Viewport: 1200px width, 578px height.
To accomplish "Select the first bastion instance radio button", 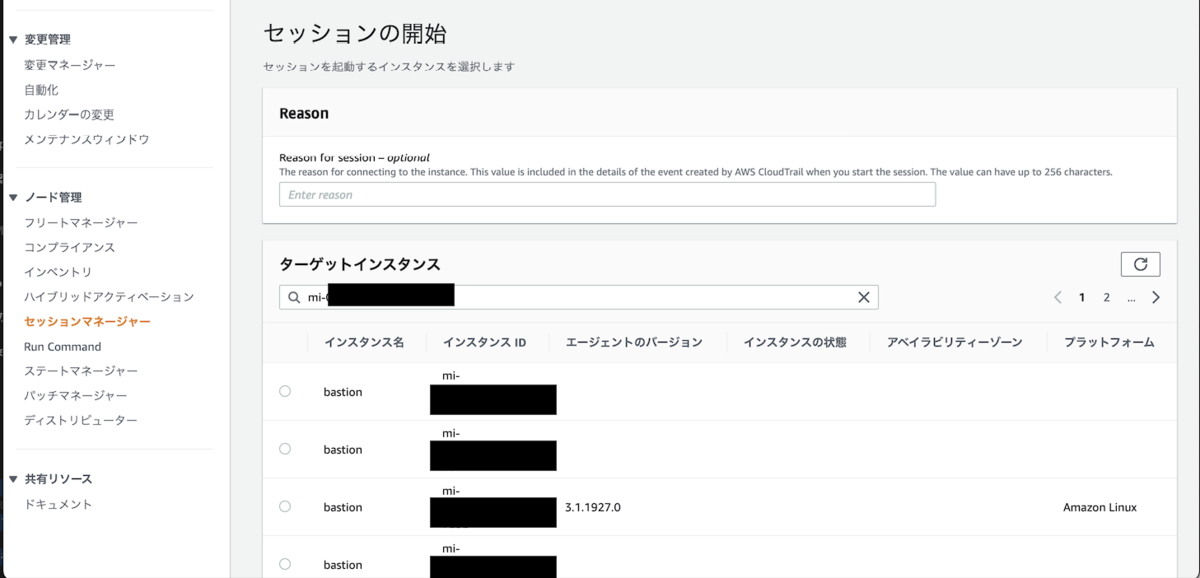I will tap(285, 391).
